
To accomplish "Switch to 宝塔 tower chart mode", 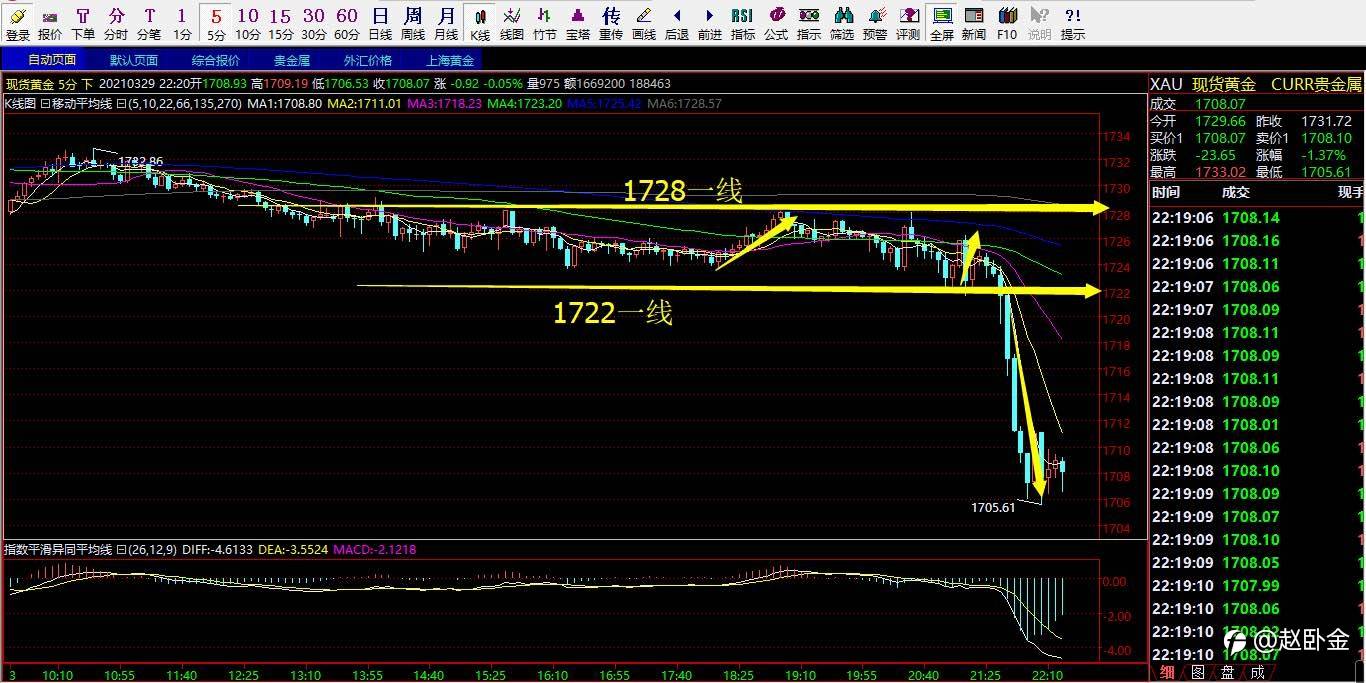I will click(578, 22).
